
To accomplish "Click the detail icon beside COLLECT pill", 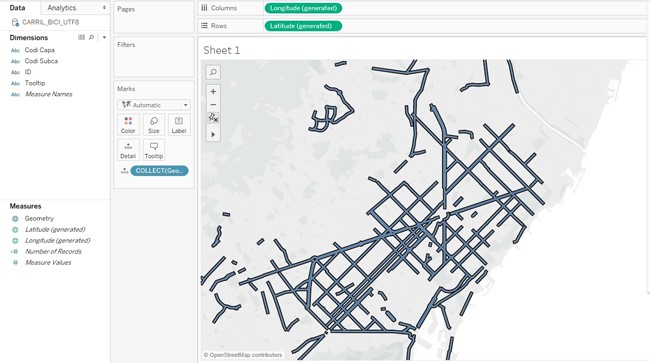I will [124, 171].
